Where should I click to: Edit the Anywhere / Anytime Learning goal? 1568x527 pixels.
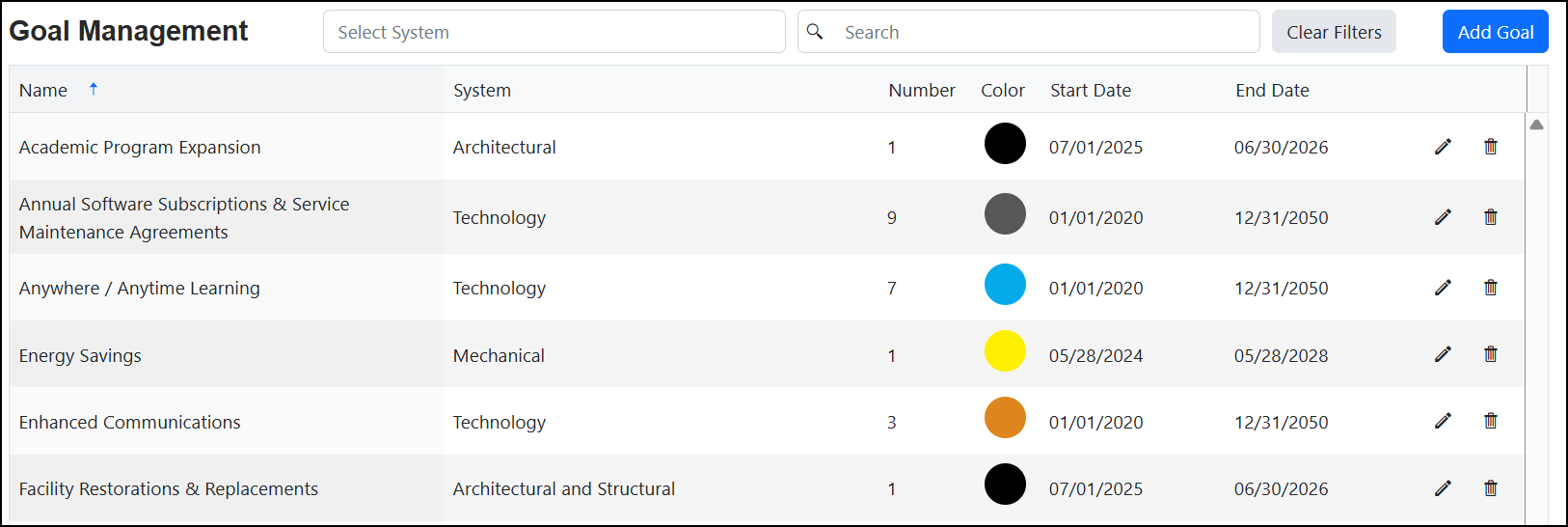coord(1443,288)
